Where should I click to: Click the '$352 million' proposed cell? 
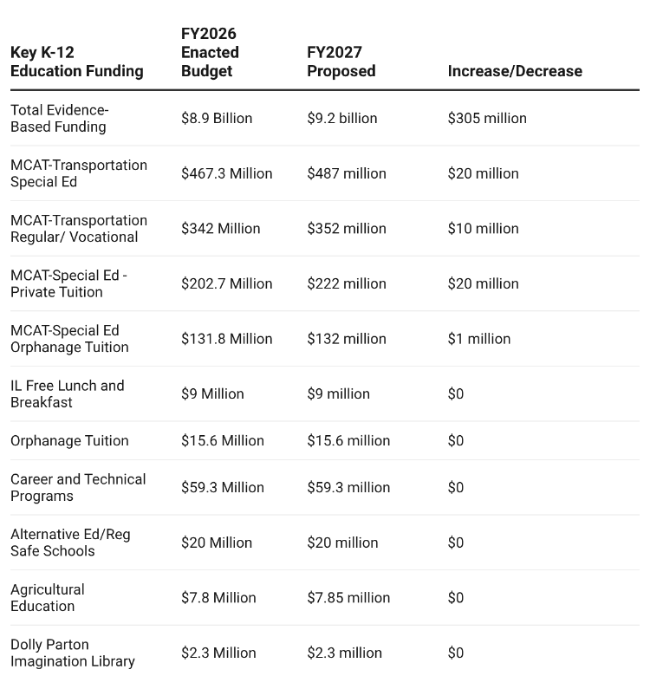click(346, 228)
